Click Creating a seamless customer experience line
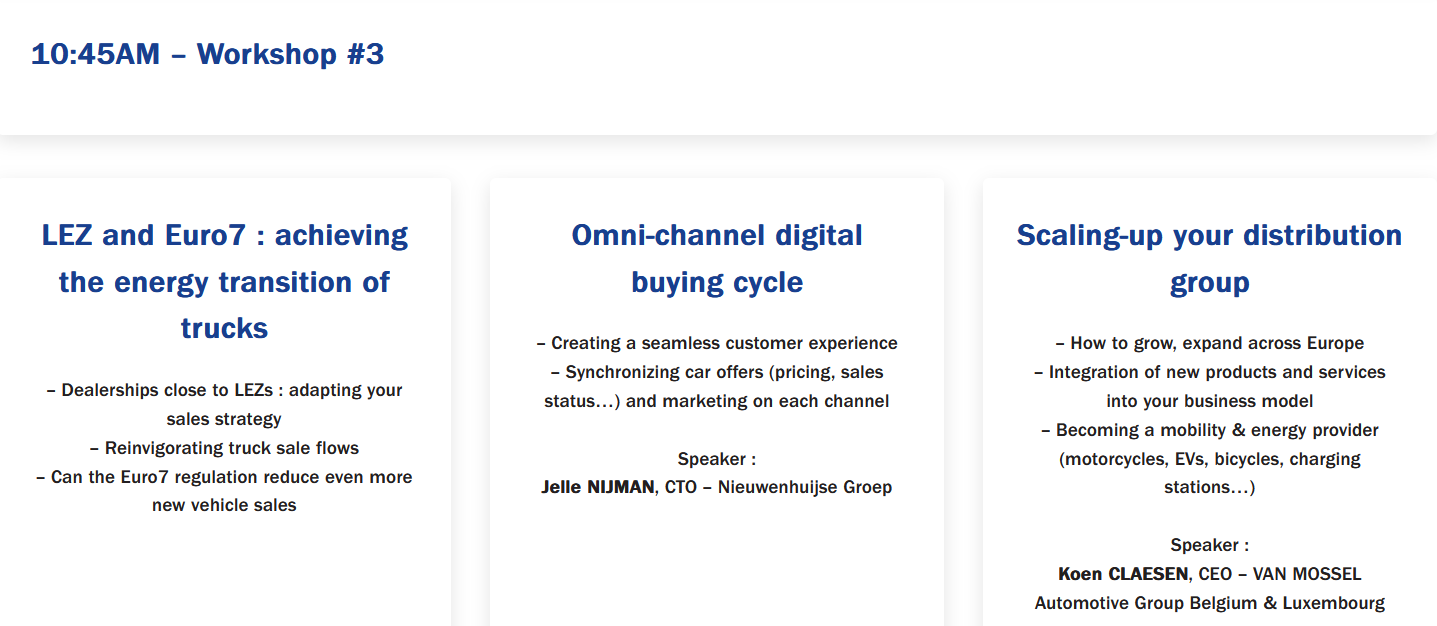The width and height of the screenshot is (1437, 626). 716,343
